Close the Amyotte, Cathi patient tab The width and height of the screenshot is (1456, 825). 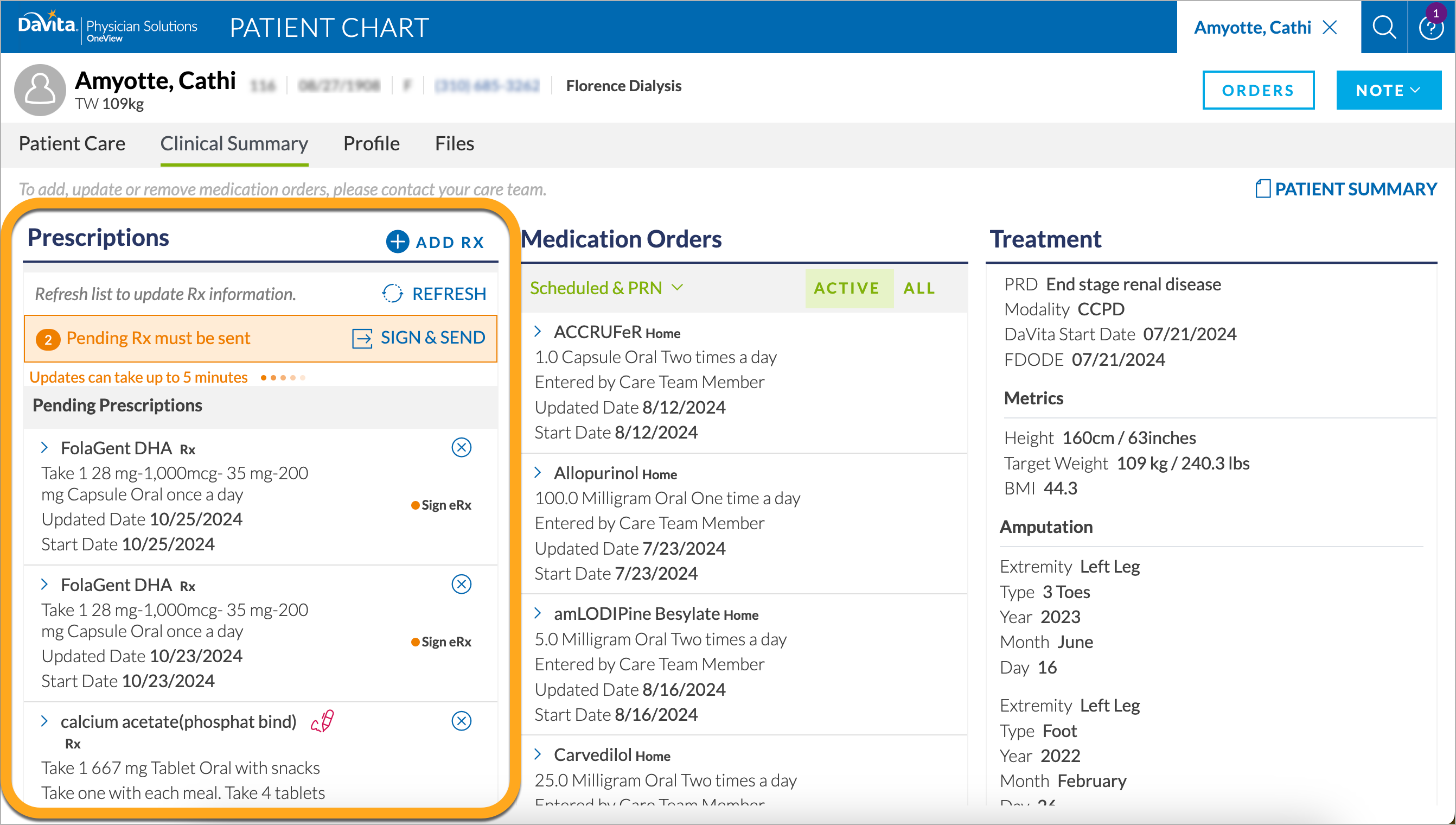[x=1330, y=27]
